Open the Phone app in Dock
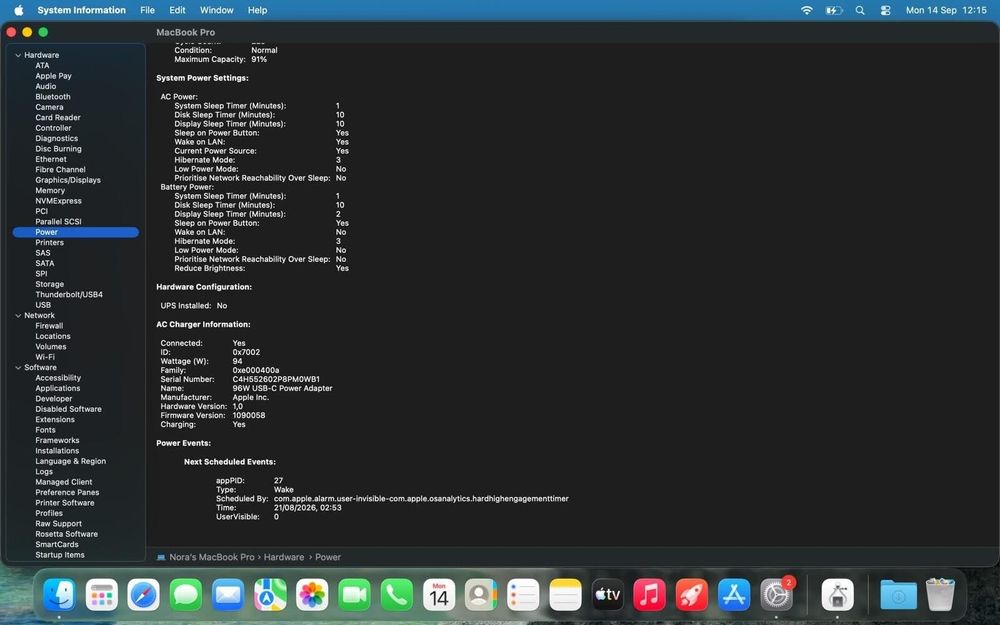 (x=397, y=595)
